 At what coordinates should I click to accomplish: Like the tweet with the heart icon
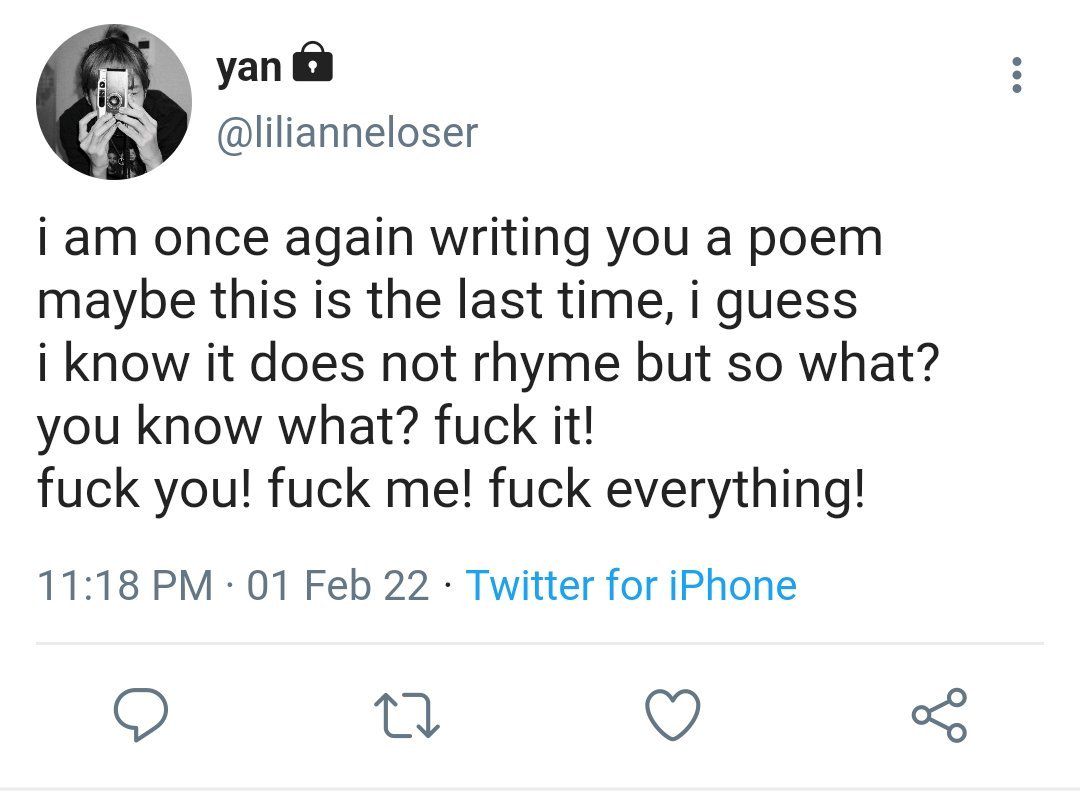[673, 715]
